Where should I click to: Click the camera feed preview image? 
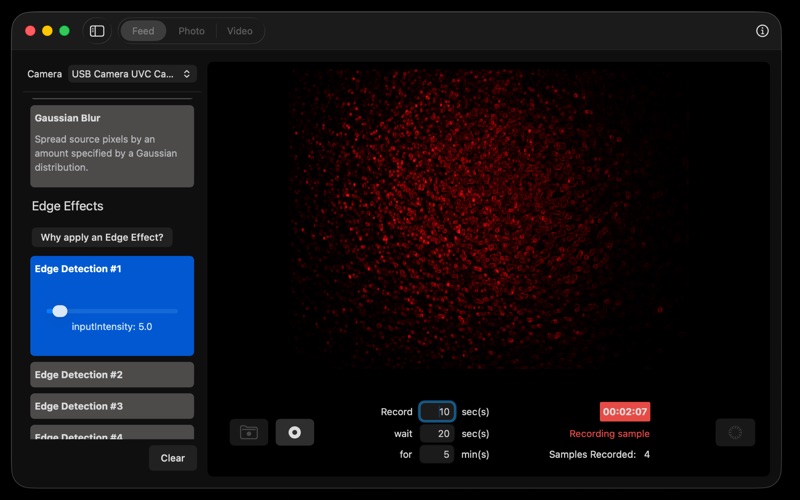(489, 219)
